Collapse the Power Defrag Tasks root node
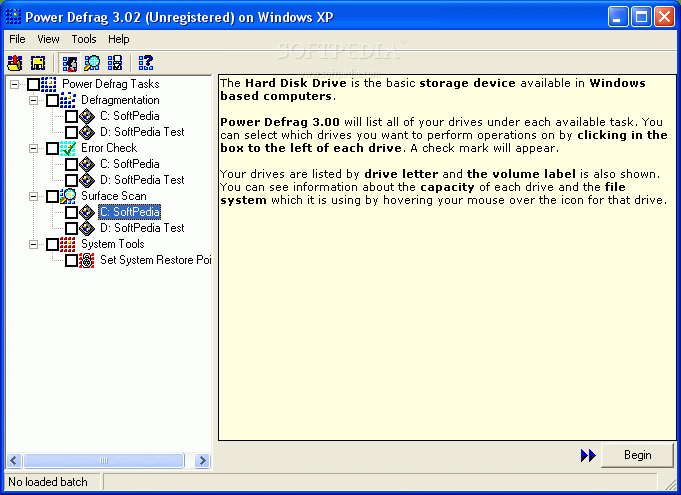Viewport: 681px width, 495px height. 14,84
